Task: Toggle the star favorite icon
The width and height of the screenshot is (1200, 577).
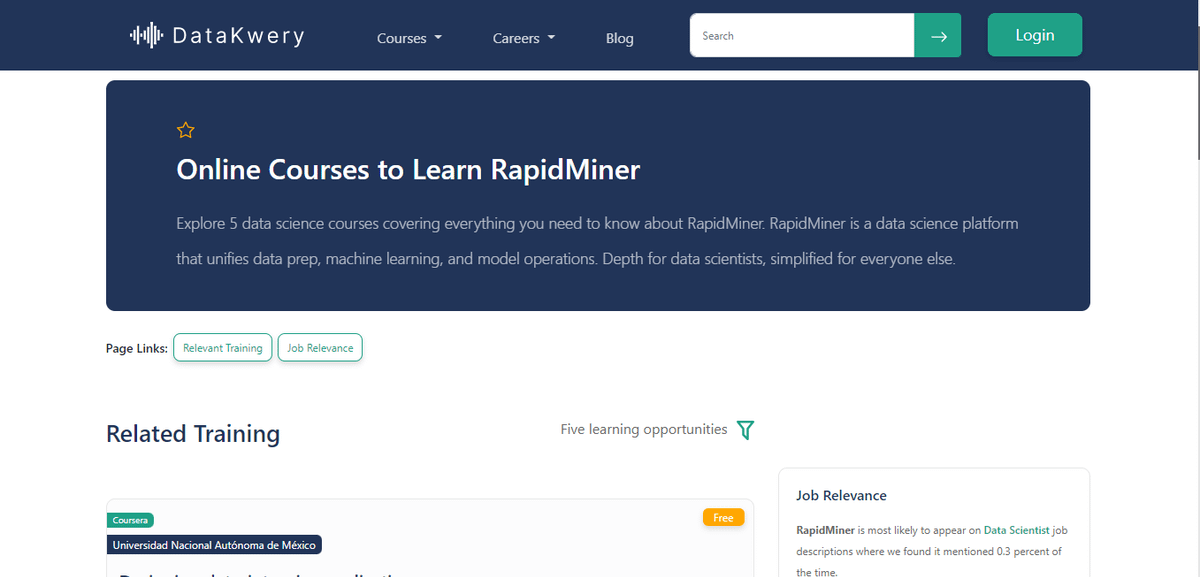Action: (185, 130)
